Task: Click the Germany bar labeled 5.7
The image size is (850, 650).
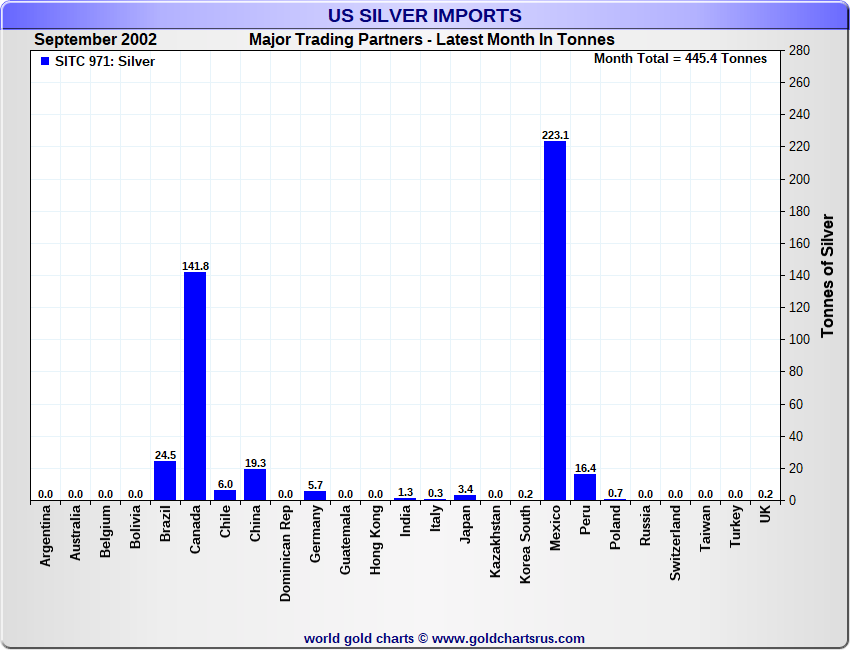Action: coord(315,495)
